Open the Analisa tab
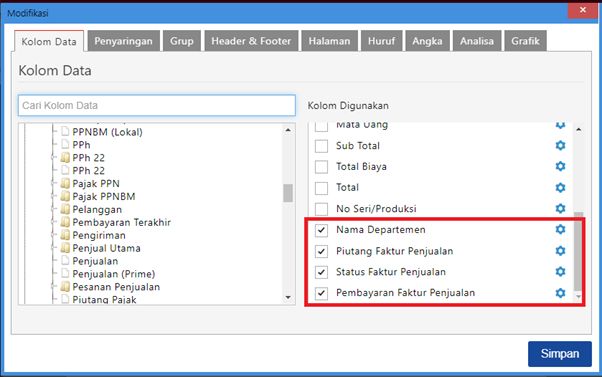Viewport: 602px width, 377px height. 477,41
